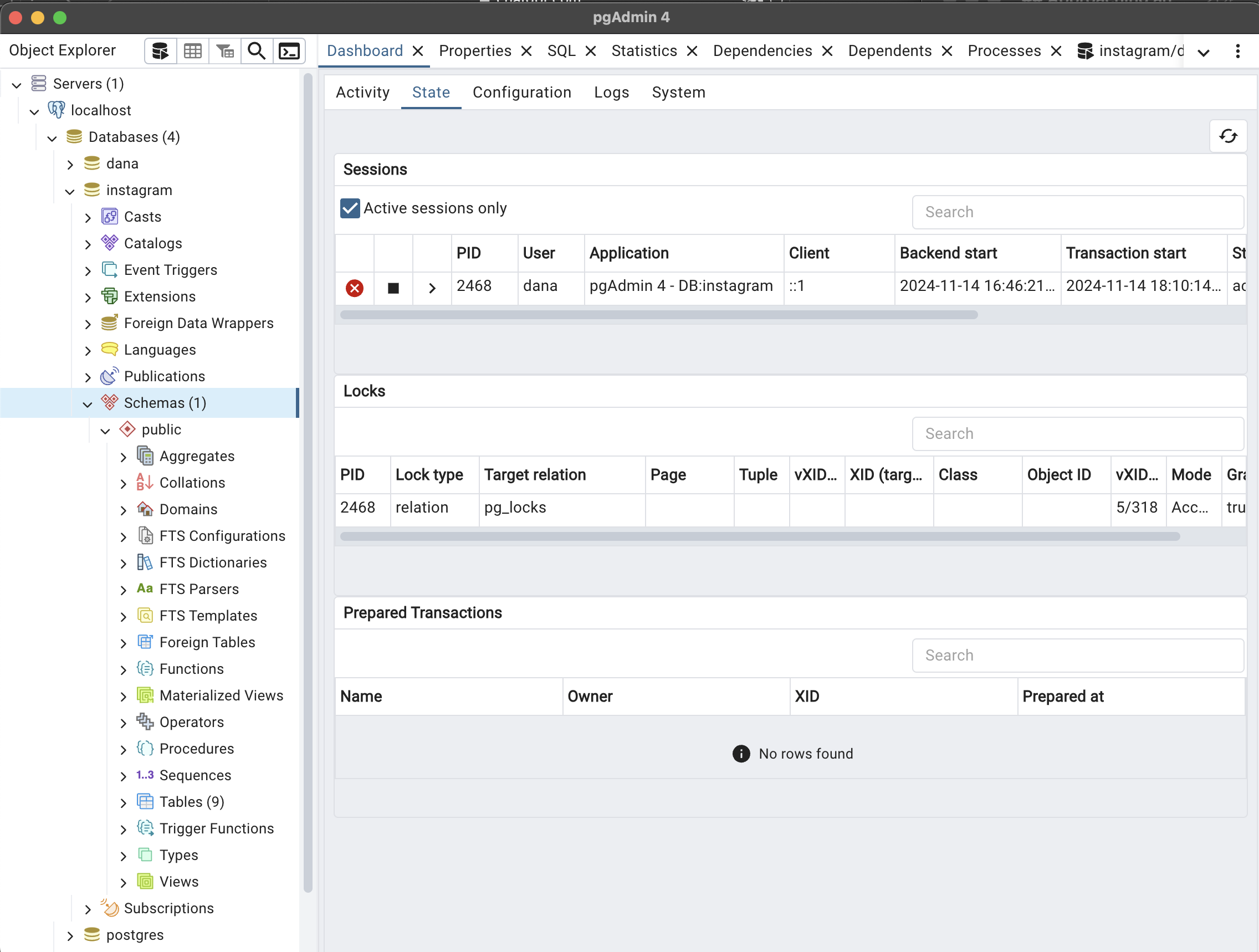Open the Dependencies tab
The width and height of the screenshot is (1259, 952).
[762, 50]
